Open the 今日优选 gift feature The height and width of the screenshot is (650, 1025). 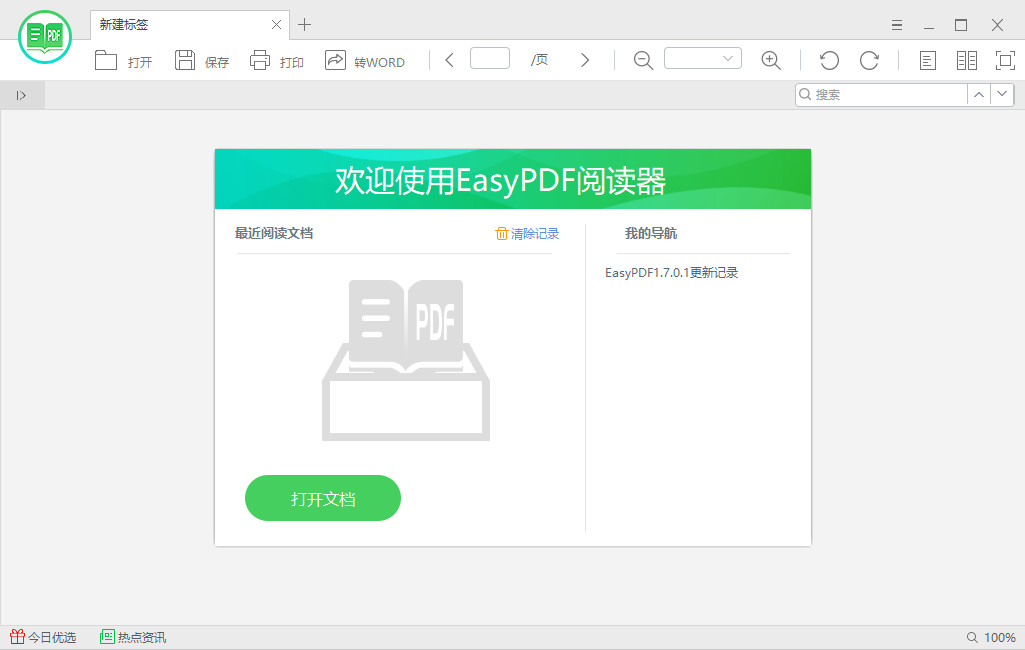pos(45,637)
